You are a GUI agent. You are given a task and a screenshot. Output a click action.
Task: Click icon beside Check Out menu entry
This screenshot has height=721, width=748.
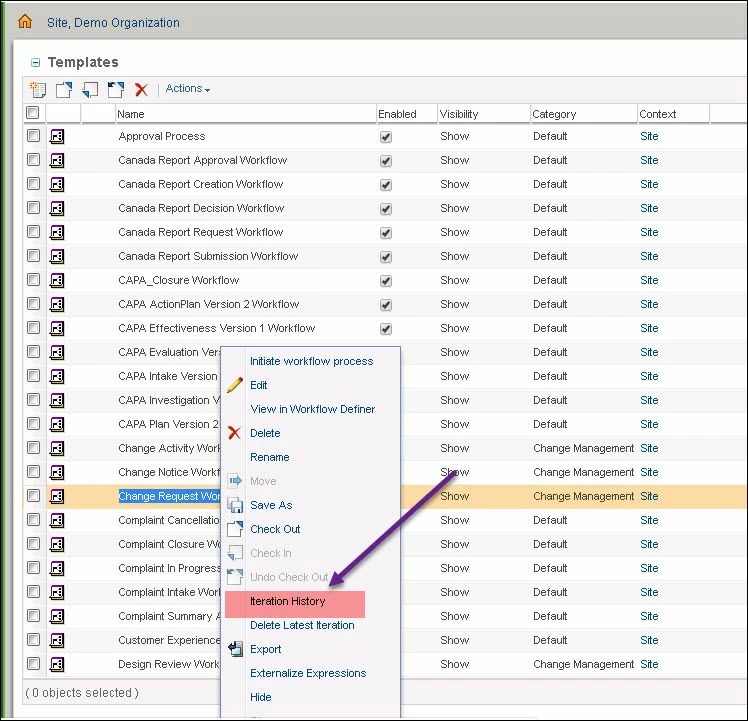coord(235,529)
